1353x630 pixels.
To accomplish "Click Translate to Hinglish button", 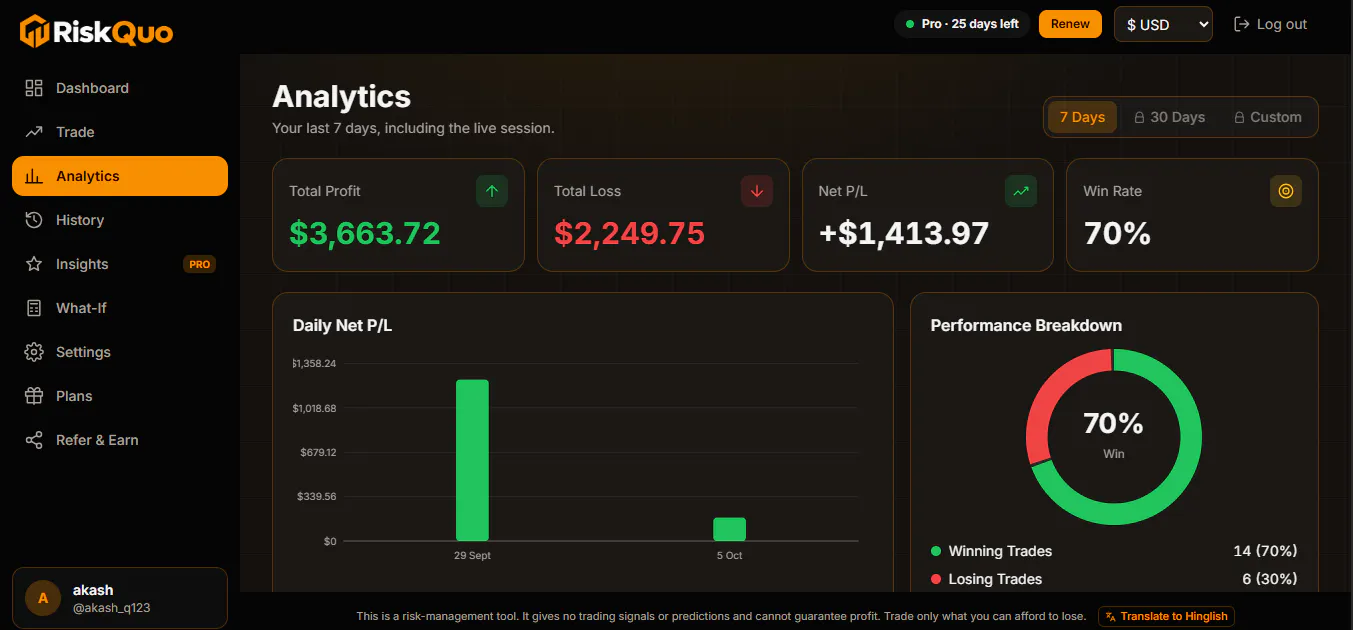I will pyautogui.click(x=1166, y=616).
